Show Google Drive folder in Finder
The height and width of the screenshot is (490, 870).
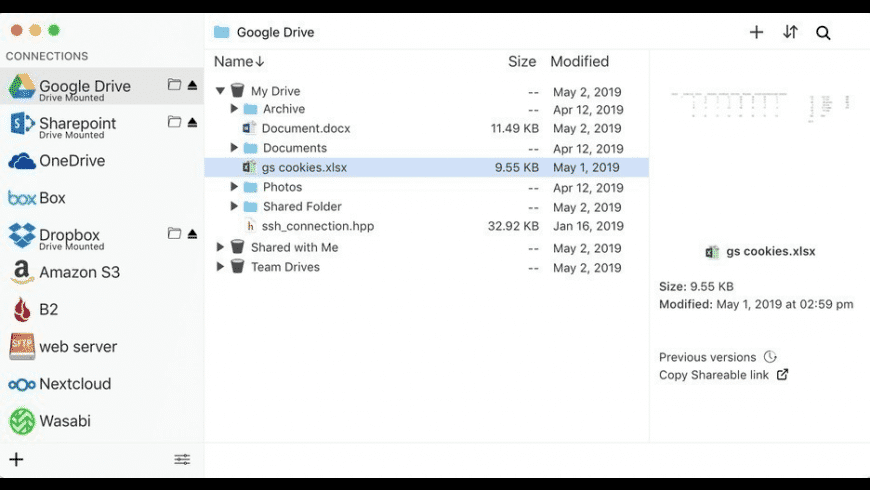pyautogui.click(x=174, y=84)
